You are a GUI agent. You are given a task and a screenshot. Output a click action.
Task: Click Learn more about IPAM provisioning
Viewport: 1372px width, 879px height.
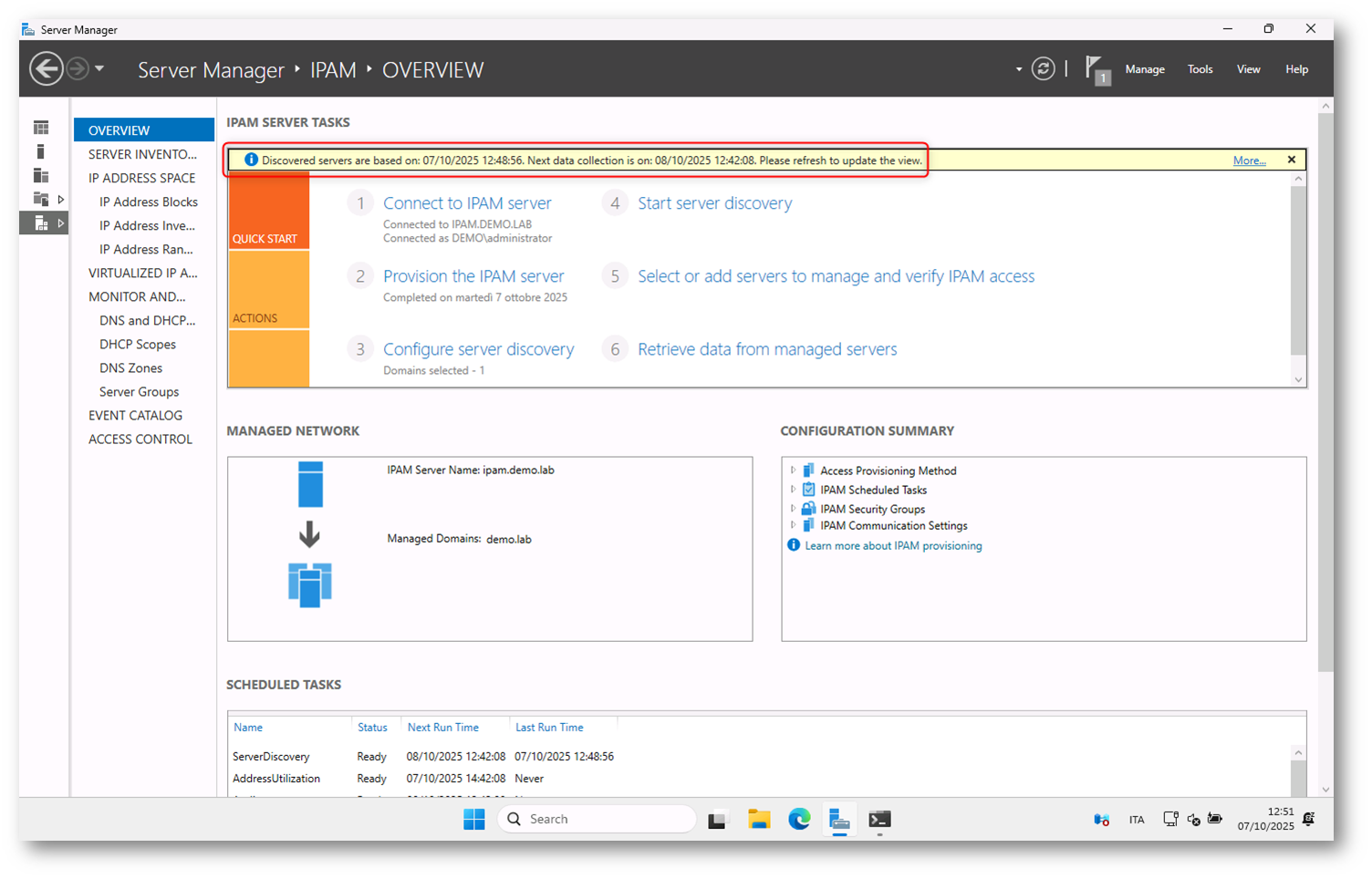[893, 546]
